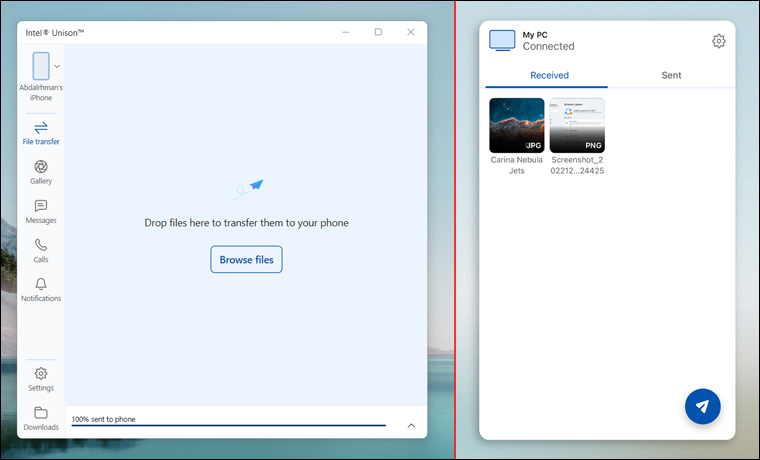This screenshot has height=460, width=760.
Task: Maximize the Intel Unison window
Action: click(x=378, y=32)
